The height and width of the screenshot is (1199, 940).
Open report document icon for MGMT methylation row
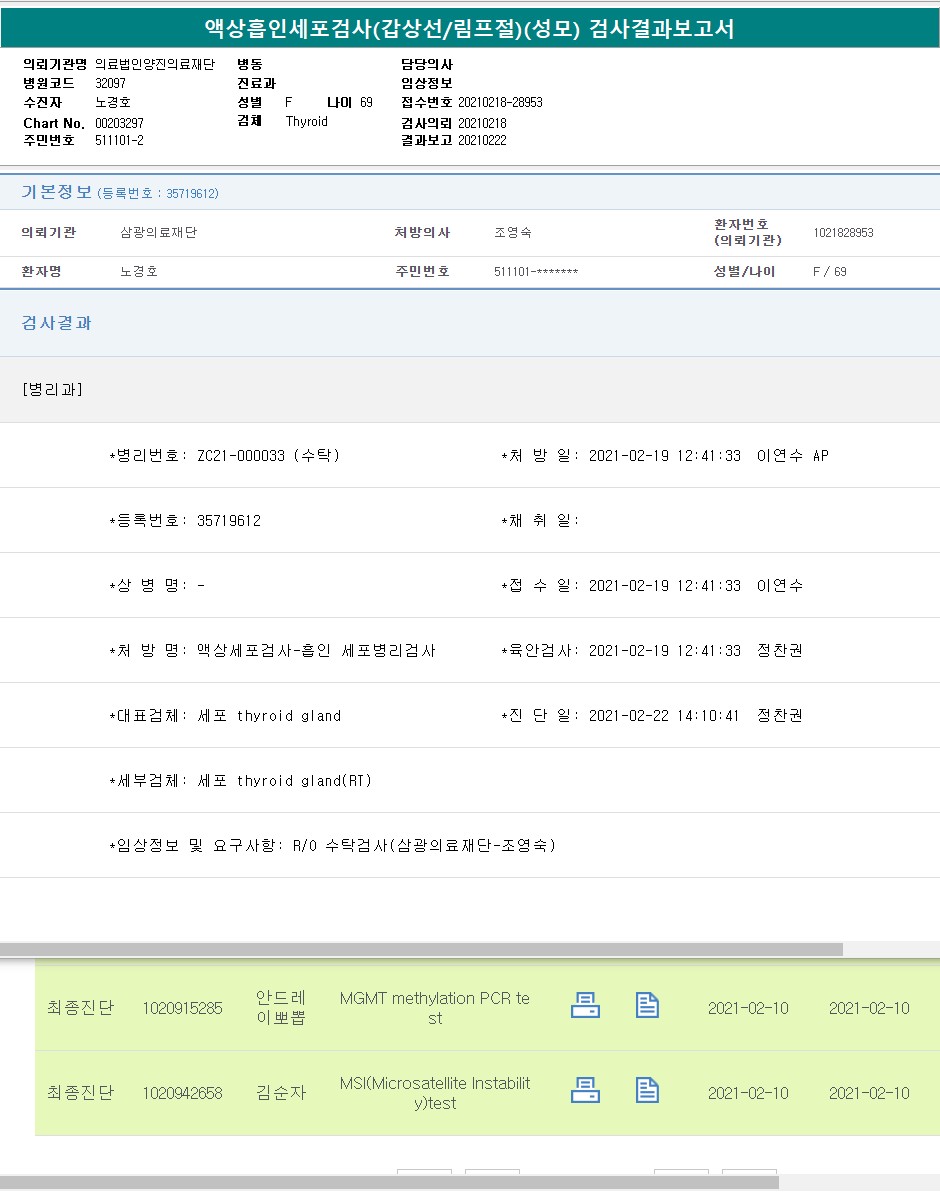[x=647, y=1005]
